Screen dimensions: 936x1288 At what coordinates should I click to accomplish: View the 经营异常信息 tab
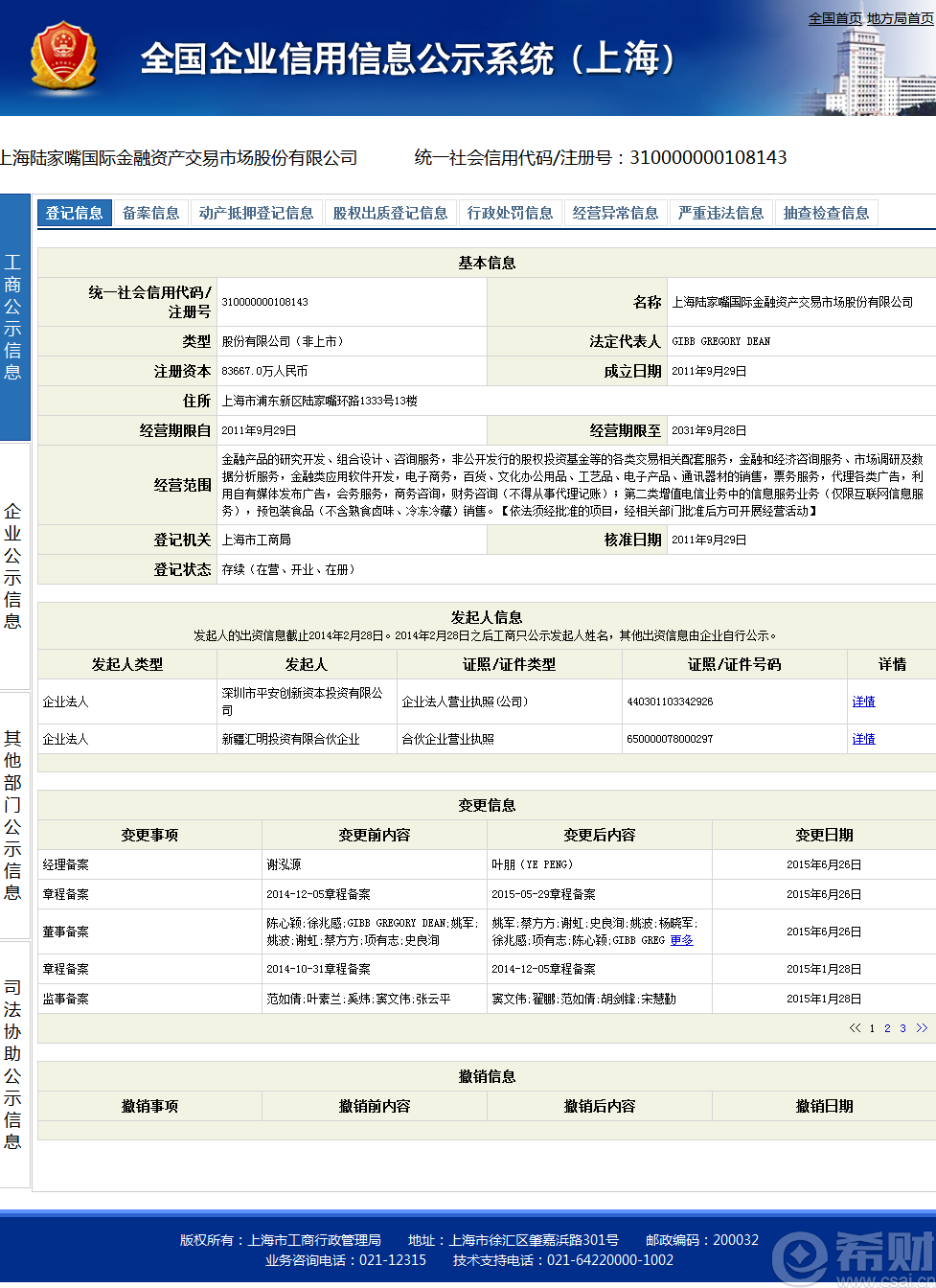click(615, 213)
